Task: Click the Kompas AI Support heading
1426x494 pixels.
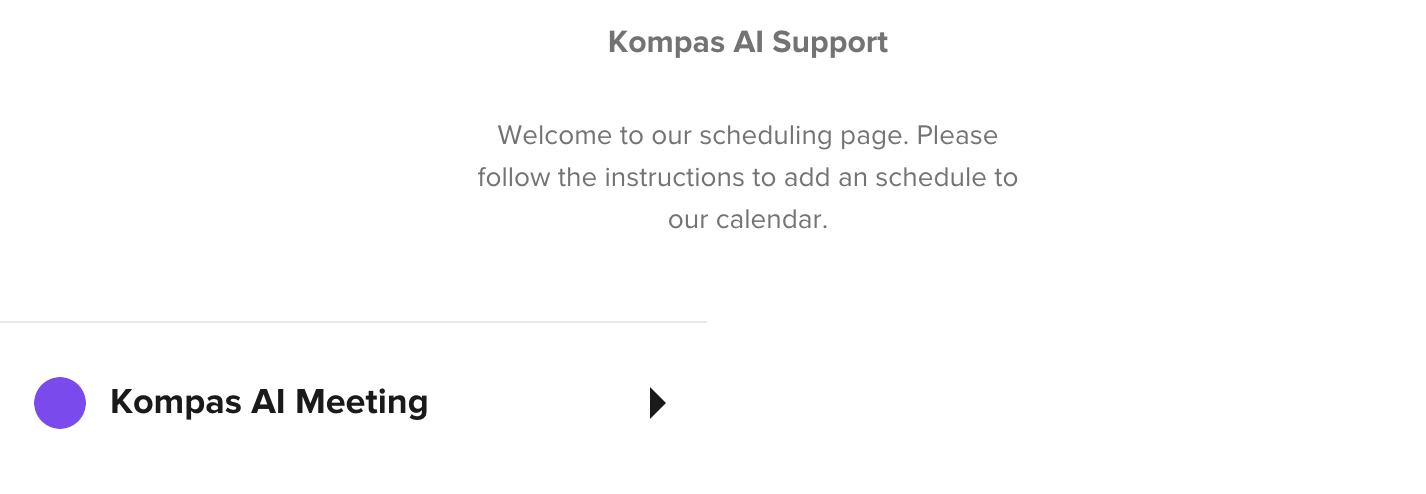Action: [747, 42]
